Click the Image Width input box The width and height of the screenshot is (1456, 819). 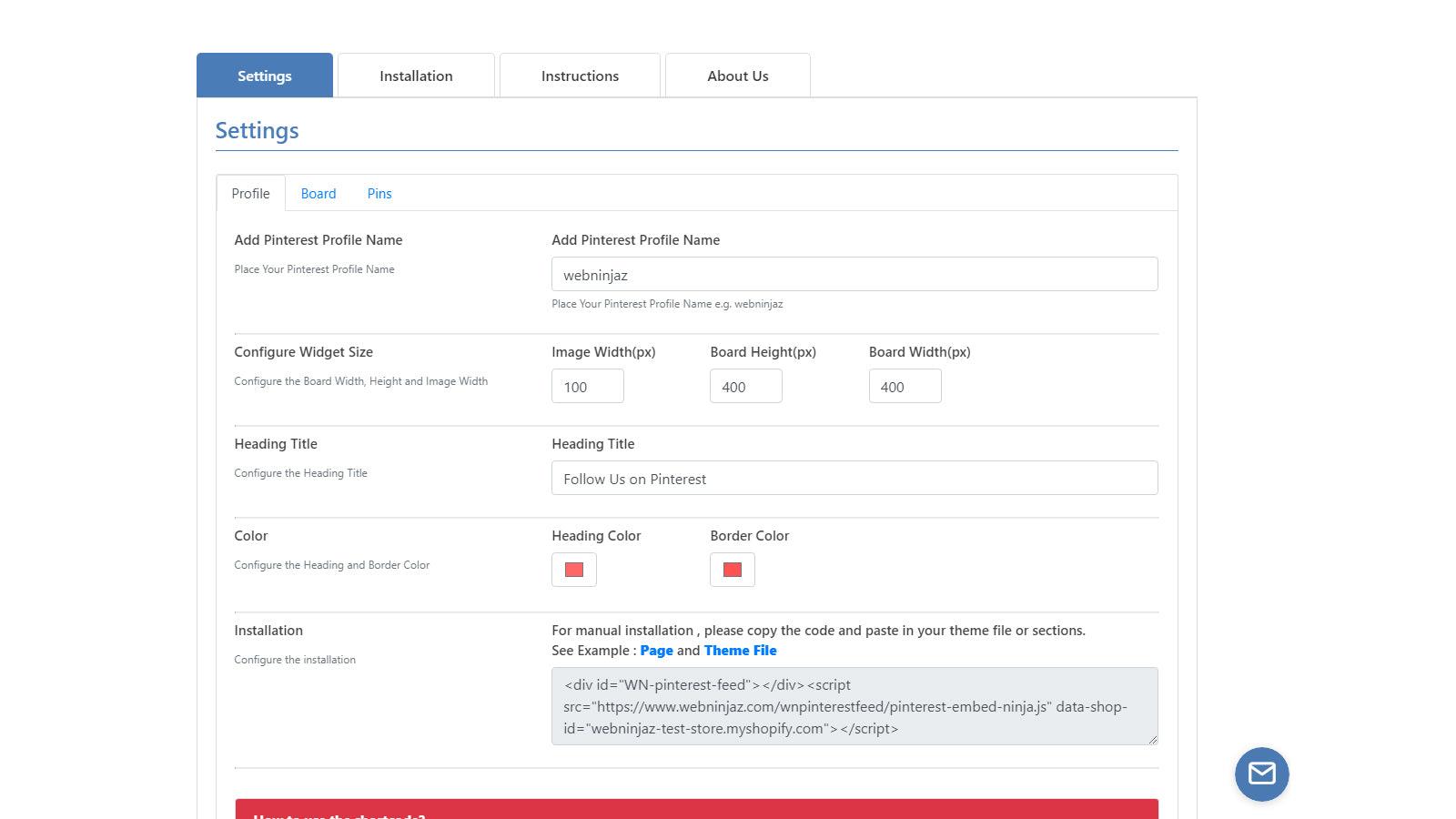click(x=587, y=387)
